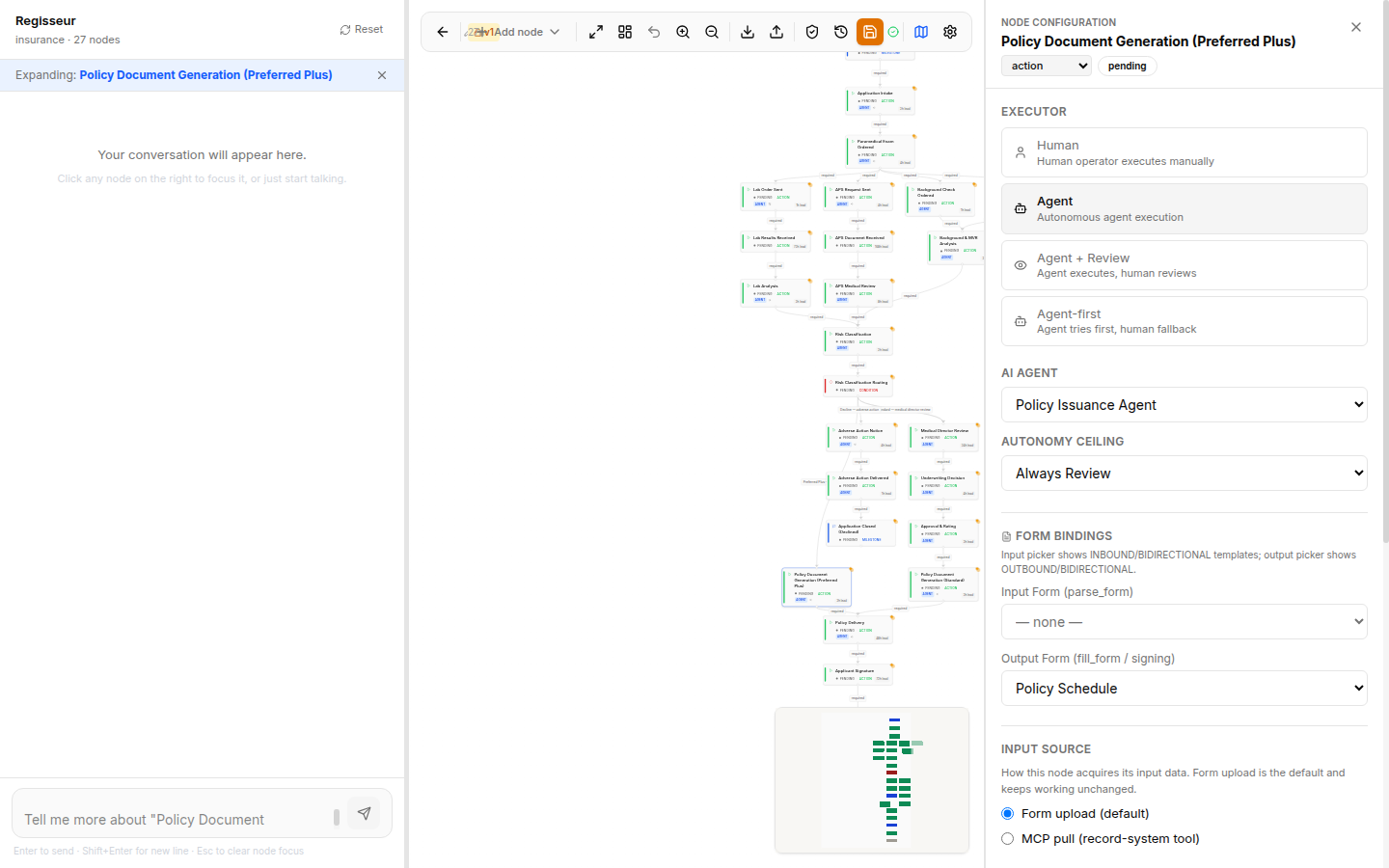Select Agent + Review executor option
The image size is (1389, 868).
[1185, 264]
